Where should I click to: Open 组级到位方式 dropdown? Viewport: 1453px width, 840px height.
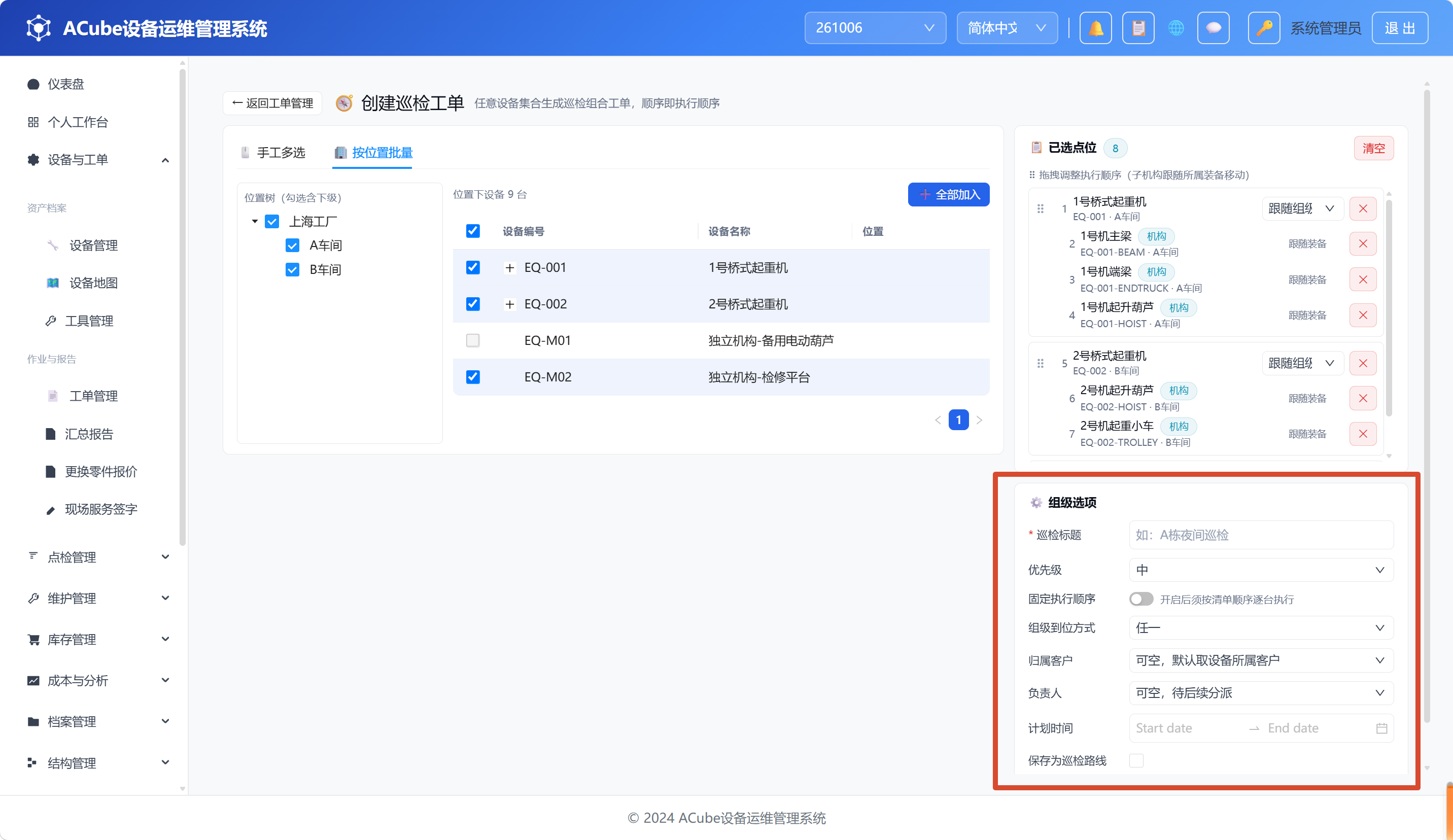(1261, 628)
